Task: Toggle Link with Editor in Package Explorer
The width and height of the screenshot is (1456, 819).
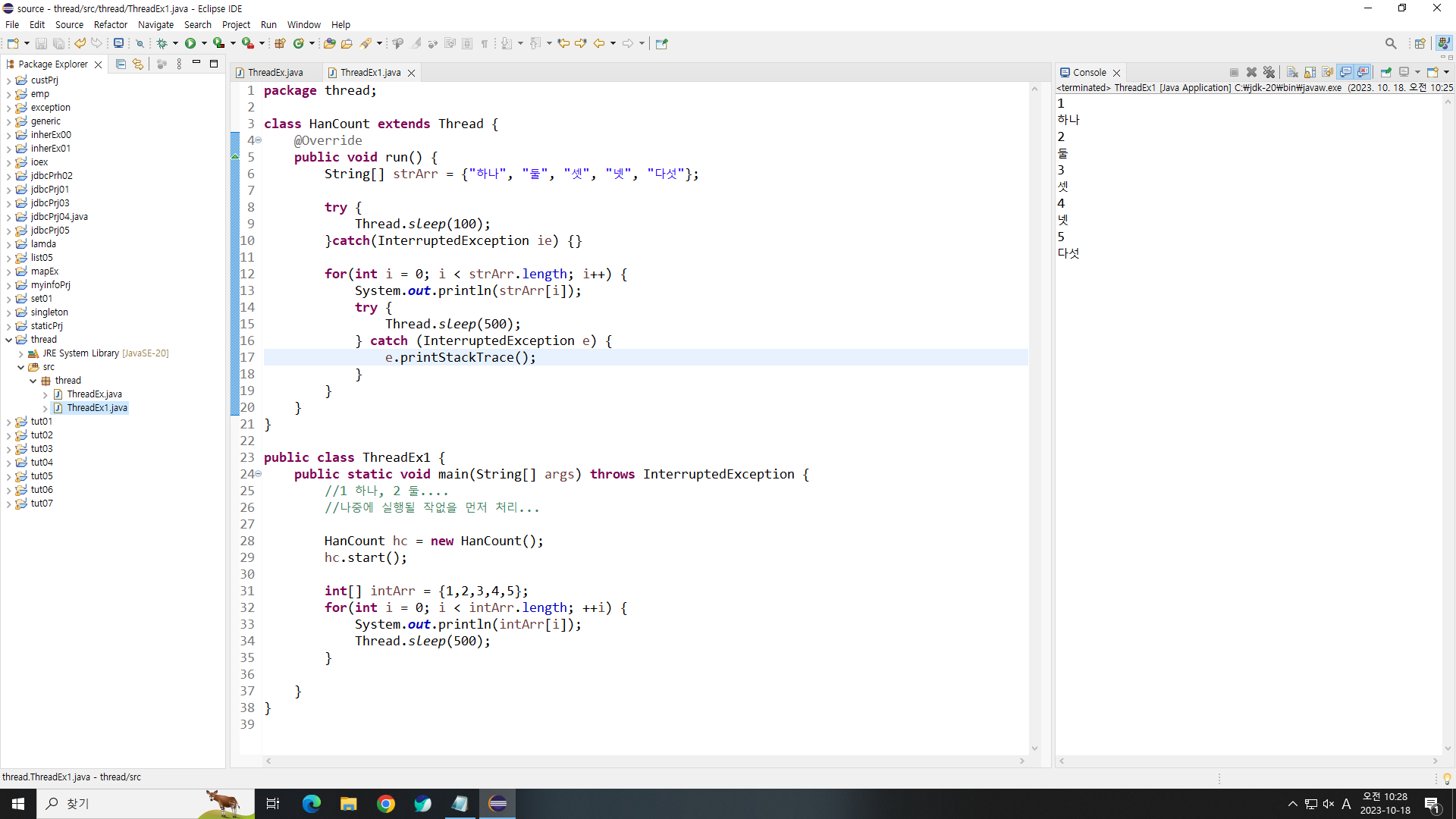Action: click(x=137, y=64)
